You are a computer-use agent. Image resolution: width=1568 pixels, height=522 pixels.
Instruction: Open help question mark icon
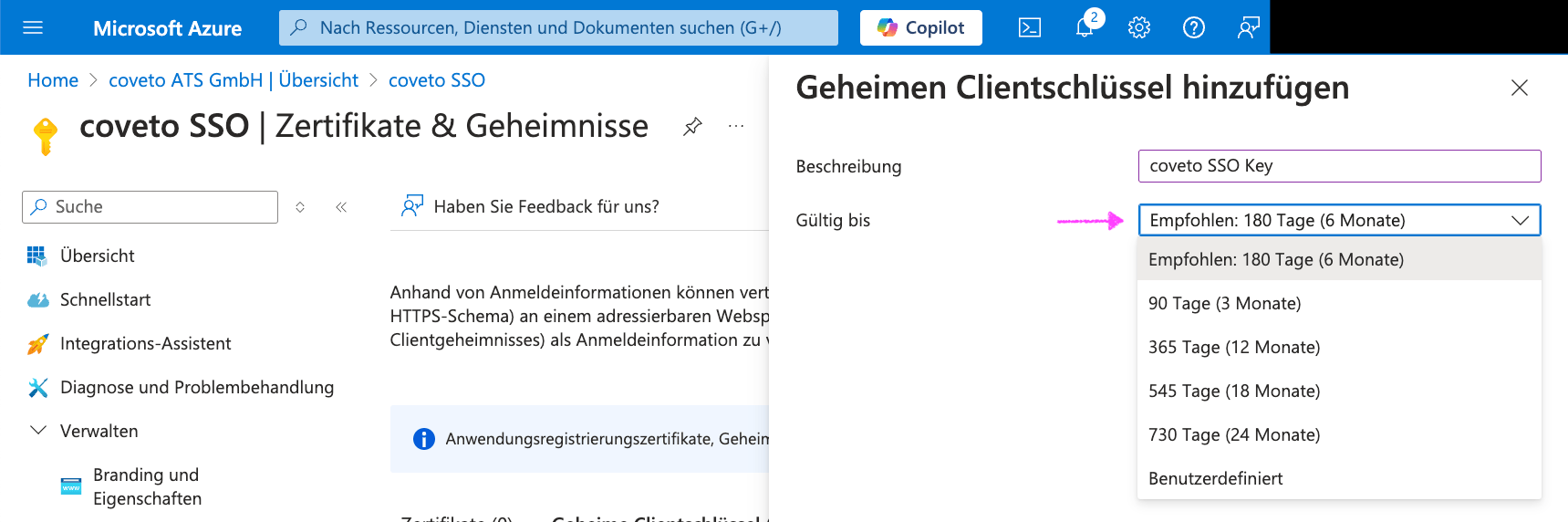click(x=1194, y=27)
